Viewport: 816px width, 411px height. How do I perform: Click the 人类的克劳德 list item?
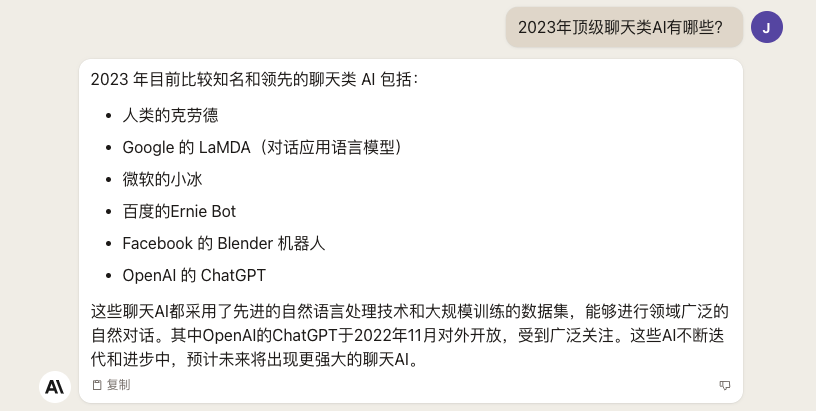pyautogui.click(x=170, y=115)
